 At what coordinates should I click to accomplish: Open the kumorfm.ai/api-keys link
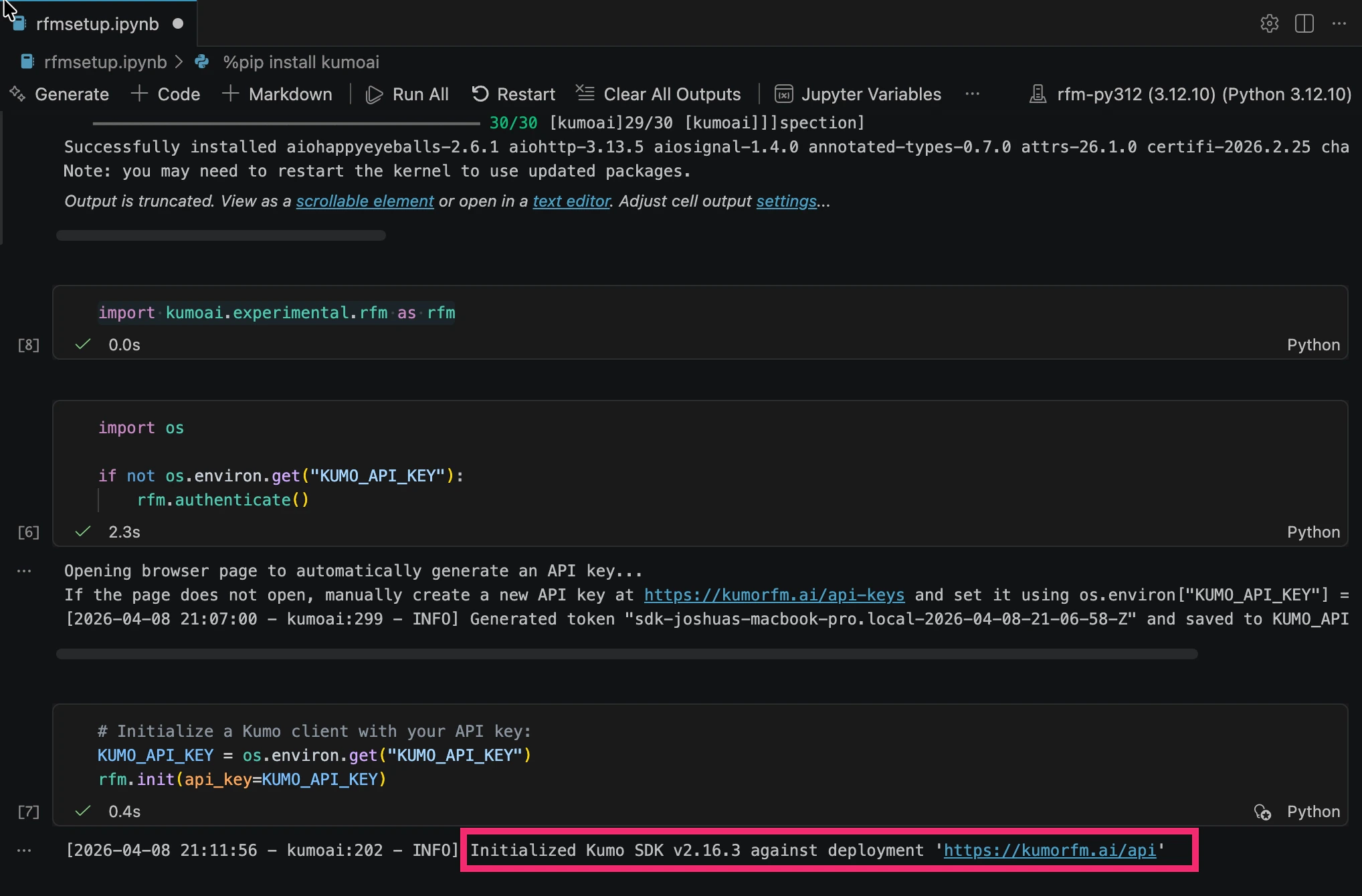(774, 595)
